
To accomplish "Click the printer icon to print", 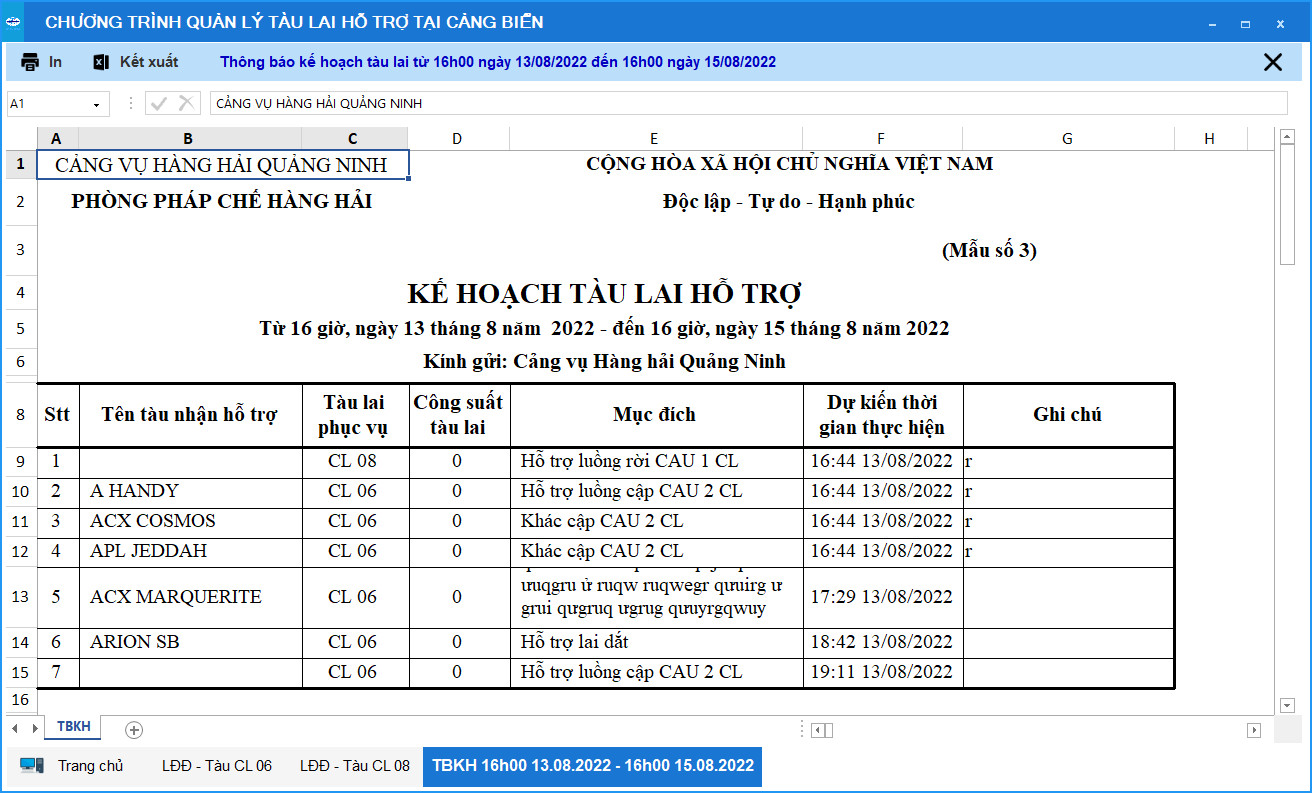I will (31, 62).
